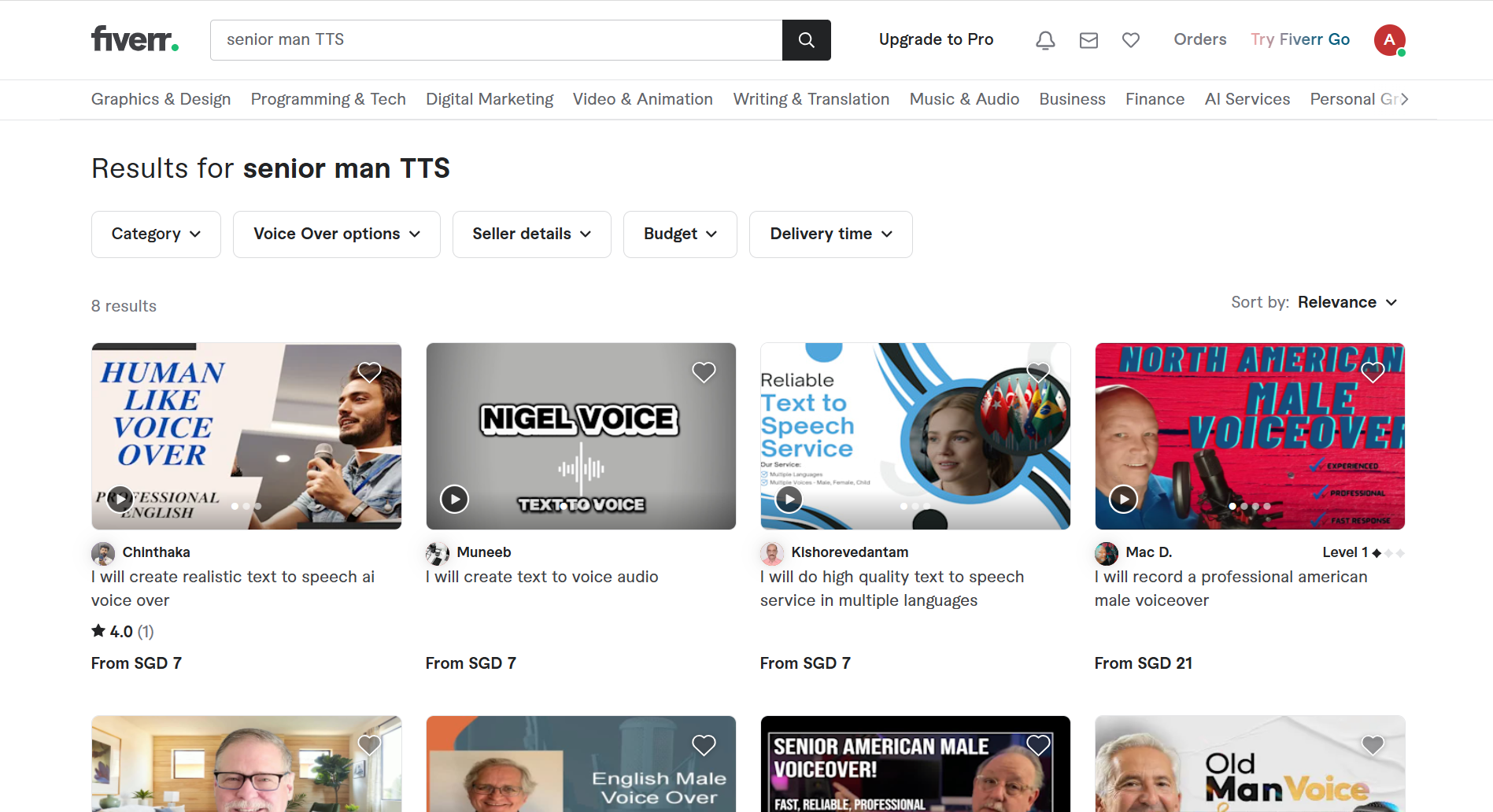The image size is (1493, 812).
Task: Open the AI Services category
Action: coord(1247,99)
